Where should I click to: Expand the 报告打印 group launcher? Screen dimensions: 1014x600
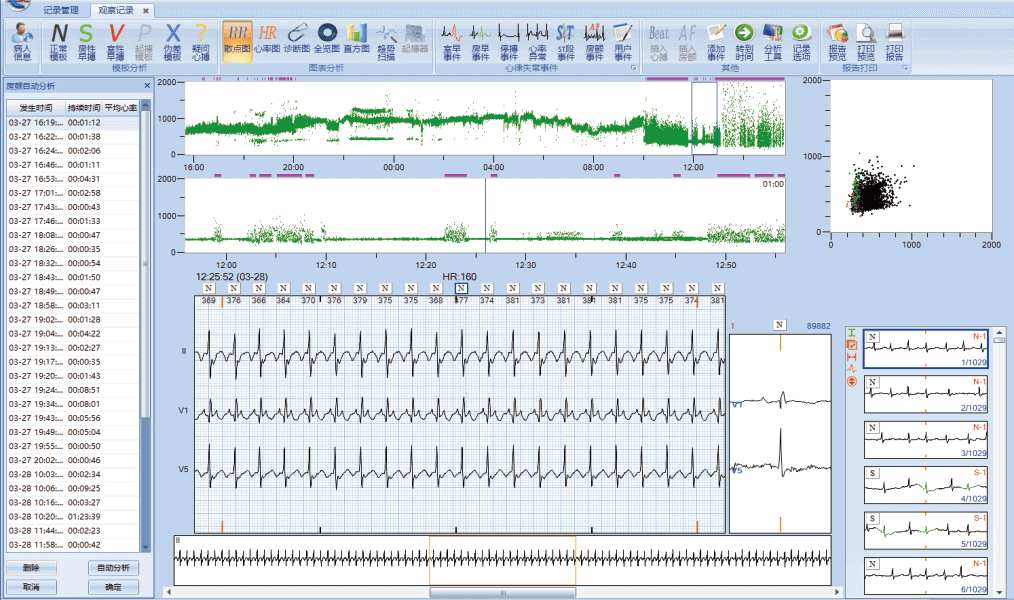click(x=906, y=69)
